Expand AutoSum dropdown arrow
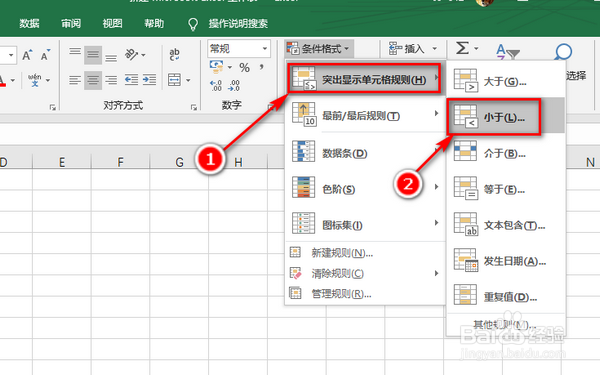The image size is (600, 375). pyautogui.click(x=476, y=49)
